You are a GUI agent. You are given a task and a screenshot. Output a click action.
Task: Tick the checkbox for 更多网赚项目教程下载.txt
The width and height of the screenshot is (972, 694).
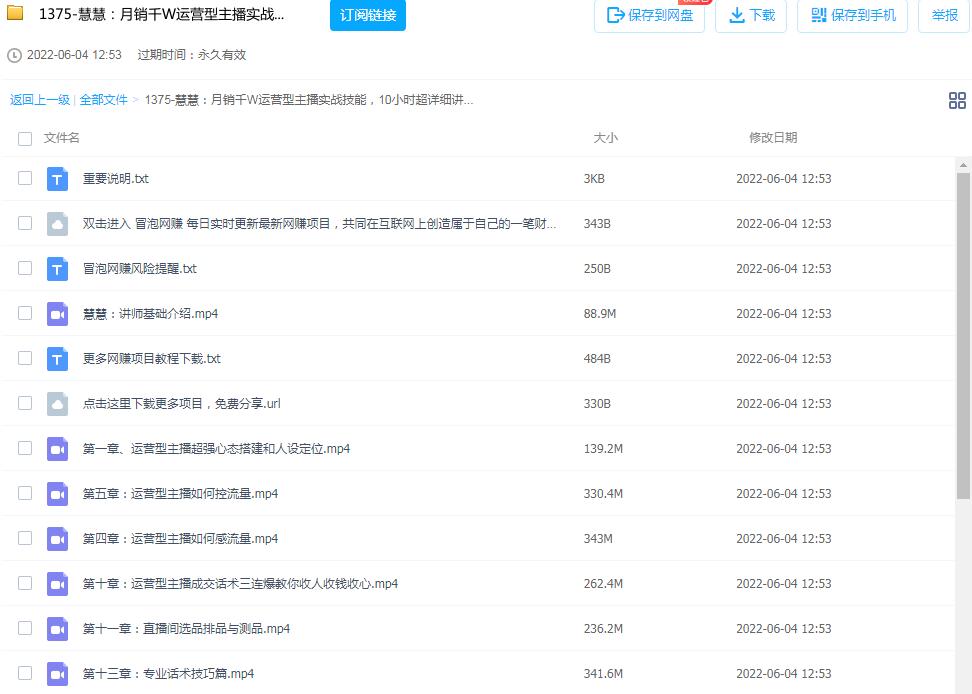point(25,359)
